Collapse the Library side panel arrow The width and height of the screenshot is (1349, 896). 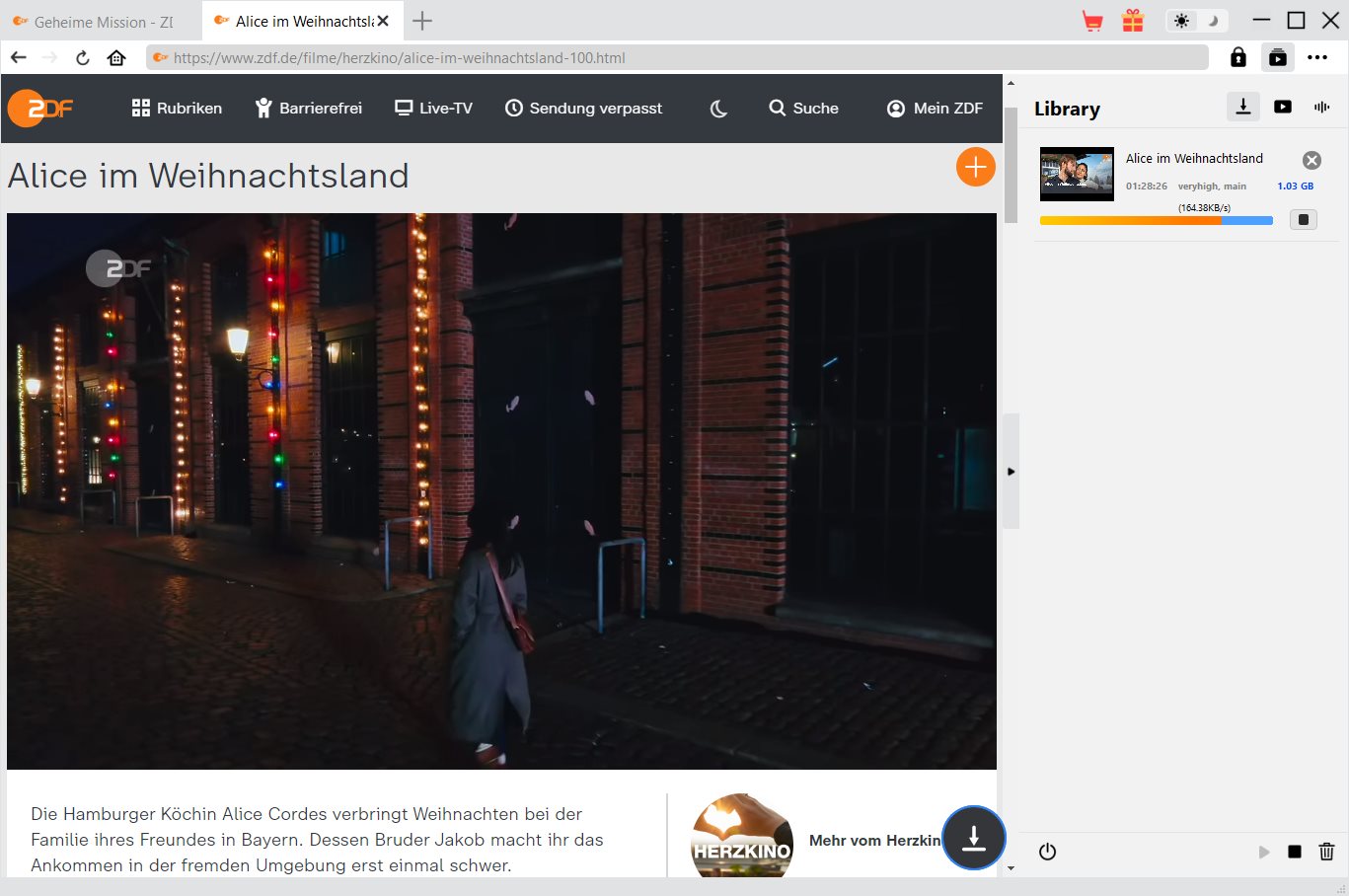pyautogui.click(x=1011, y=472)
